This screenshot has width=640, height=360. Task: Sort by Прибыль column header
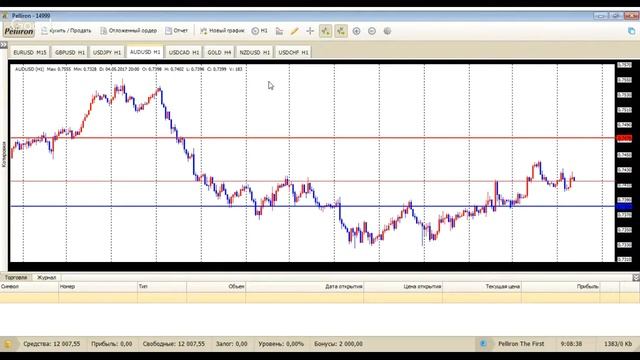560,287
